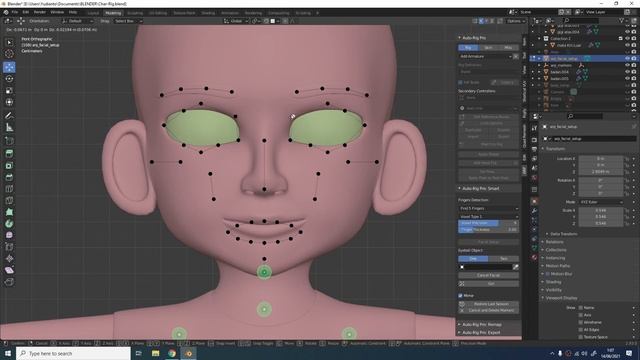Adjust the Finger Thickness slider
Image resolution: width=640 pixels, height=360 pixels.
tap(489, 230)
